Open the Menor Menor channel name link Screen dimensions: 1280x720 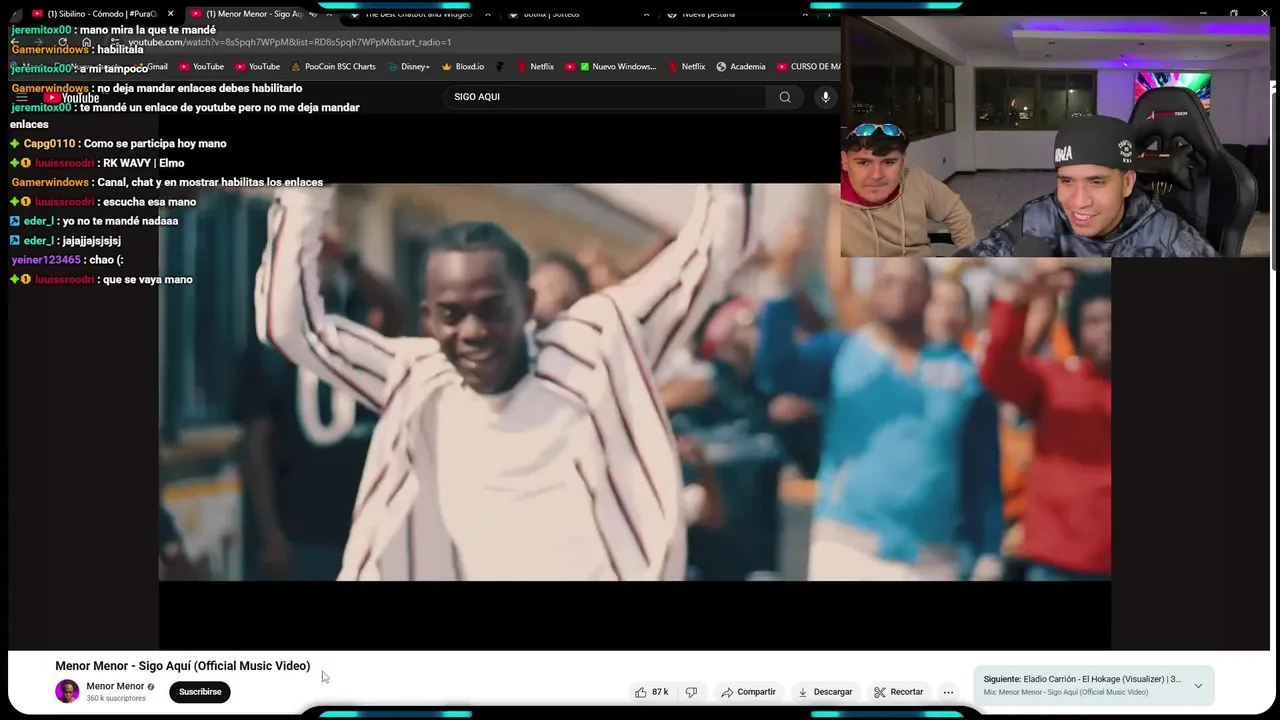[x=115, y=686]
